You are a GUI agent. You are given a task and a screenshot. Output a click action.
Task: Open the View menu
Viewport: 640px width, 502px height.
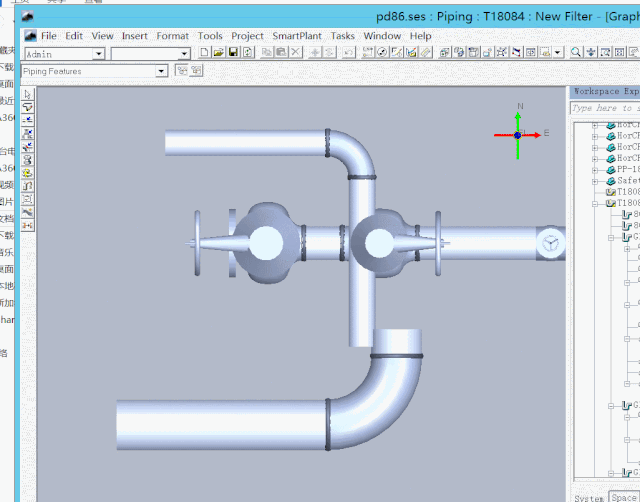click(x=102, y=36)
